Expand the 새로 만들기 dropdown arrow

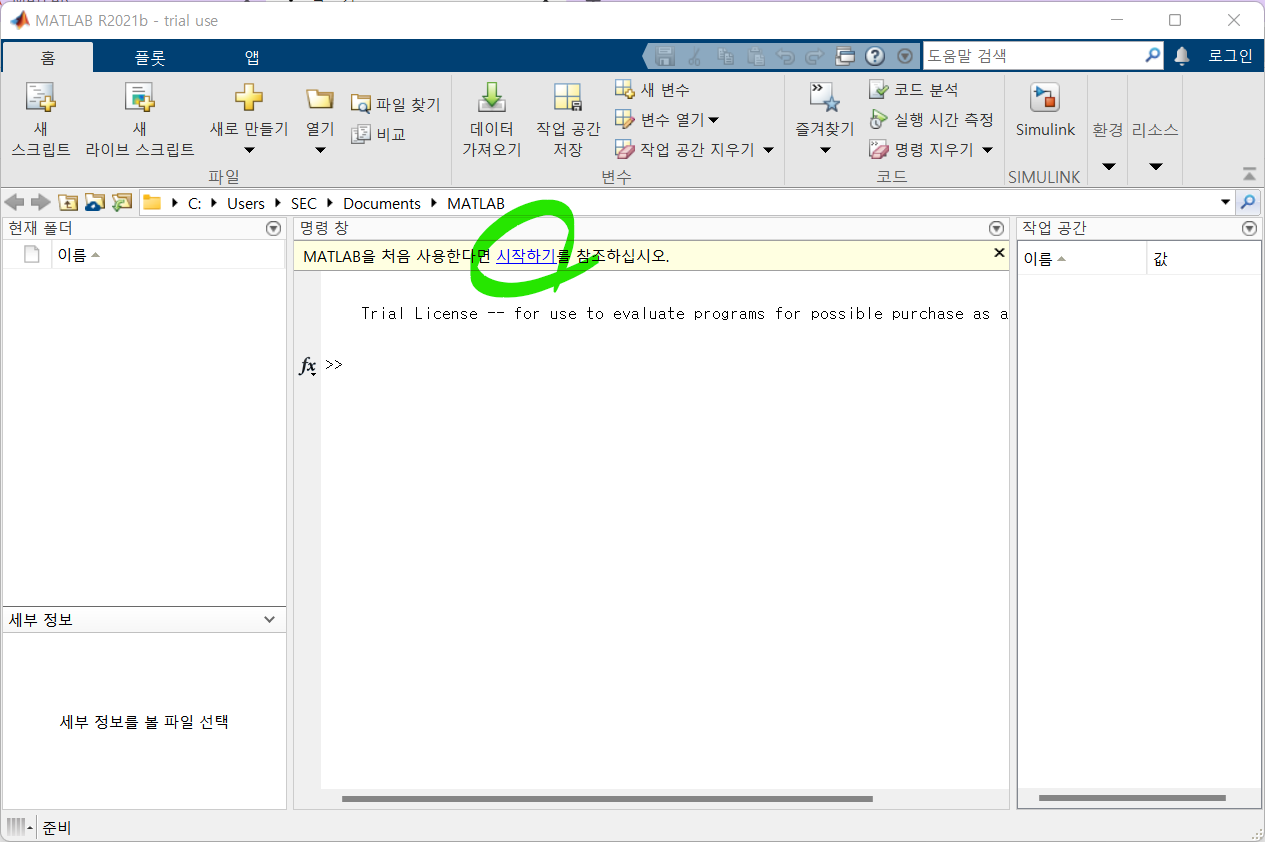[249, 151]
